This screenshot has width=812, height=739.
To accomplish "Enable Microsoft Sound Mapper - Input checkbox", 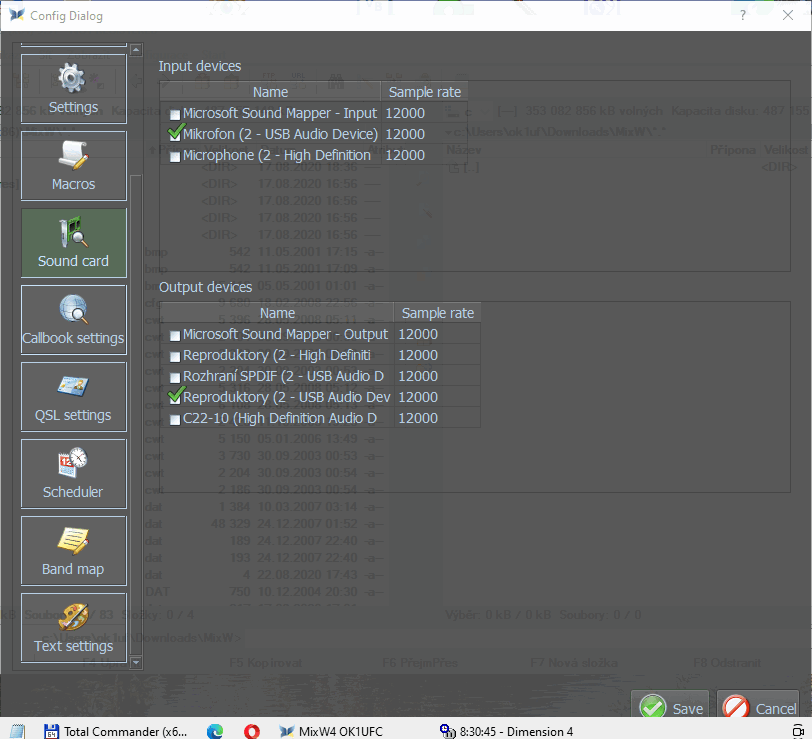I will 176,114.
